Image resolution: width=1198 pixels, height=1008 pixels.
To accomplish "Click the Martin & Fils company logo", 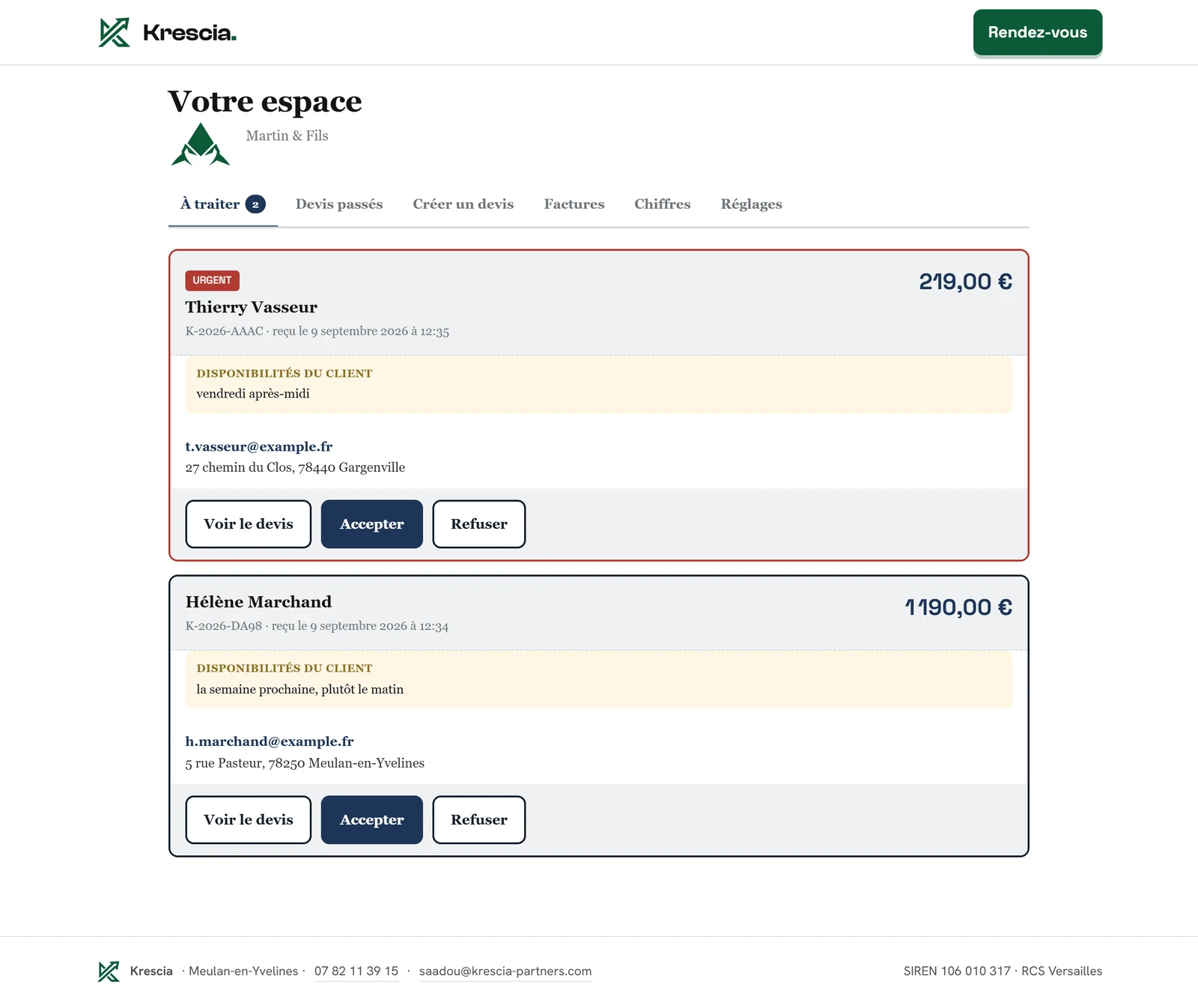I will [201, 144].
